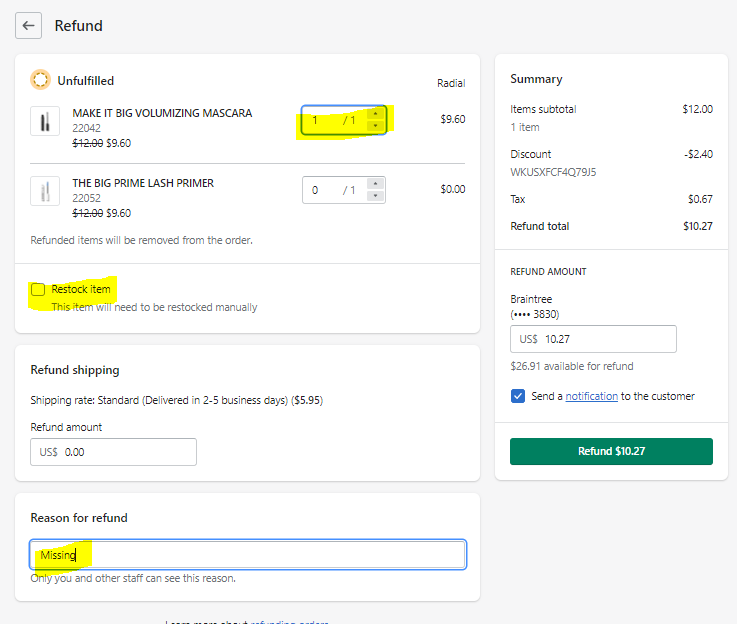This screenshot has width=737, height=624.
Task: Click the Reason for refund field
Action: tap(248, 555)
